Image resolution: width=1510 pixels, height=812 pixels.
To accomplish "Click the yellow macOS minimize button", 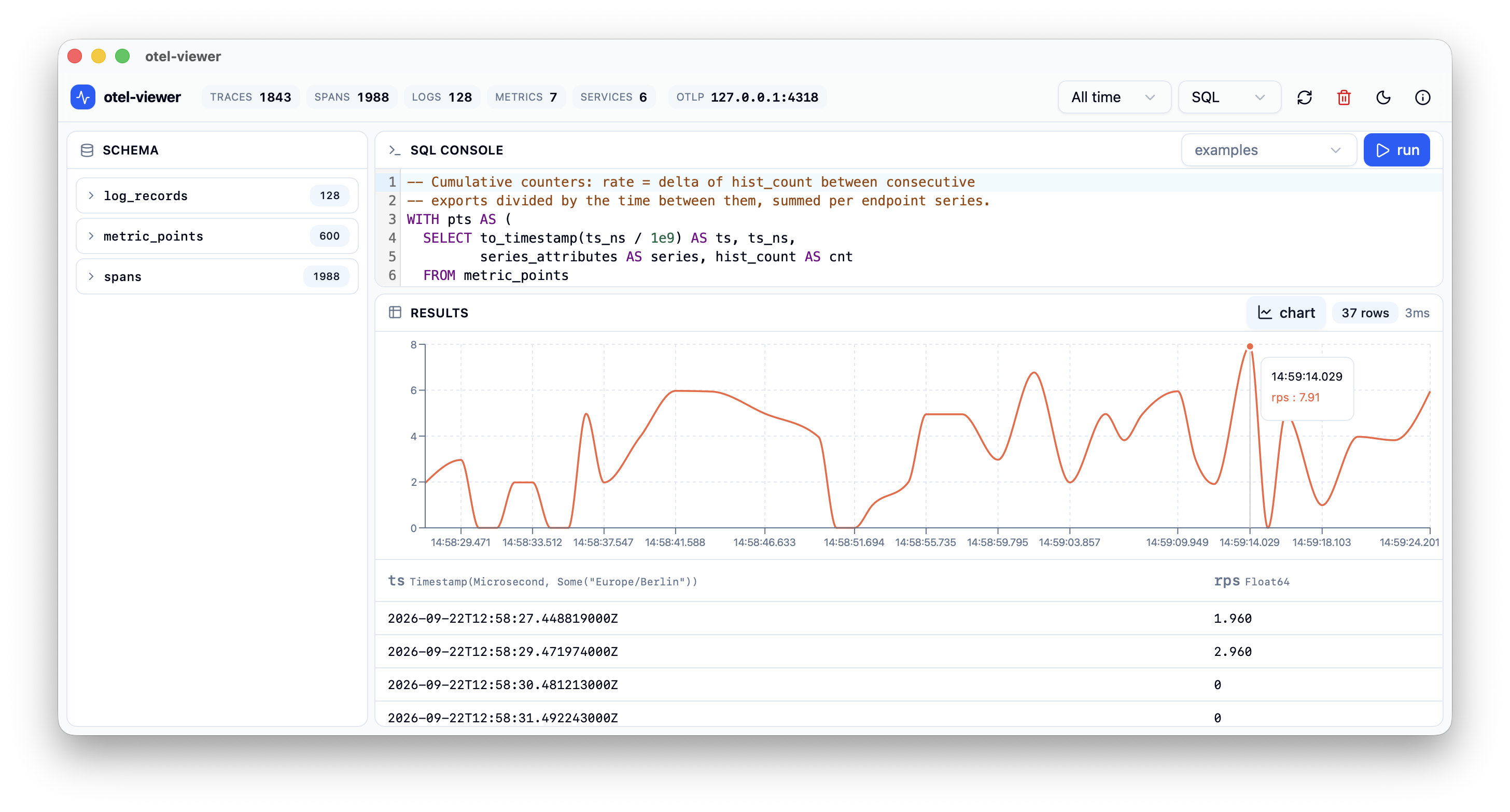I will tap(99, 57).
